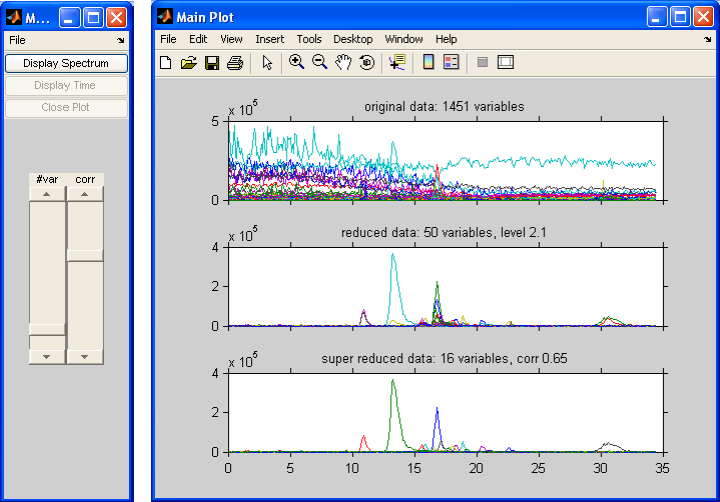Open the Insert menu
The image size is (720, 502).
tap(270, 39)
